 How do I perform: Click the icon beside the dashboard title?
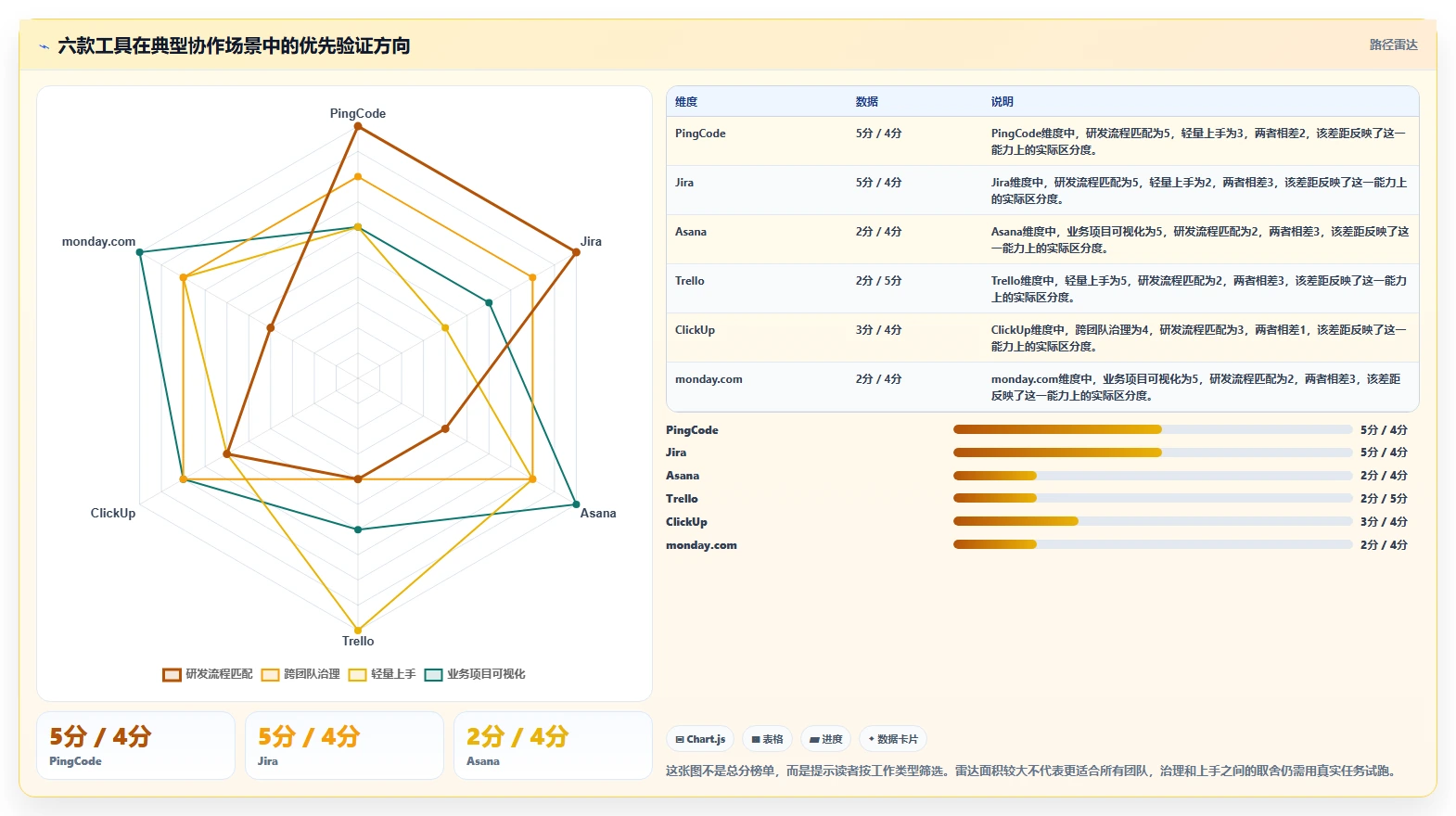click(x=44, y=46)
